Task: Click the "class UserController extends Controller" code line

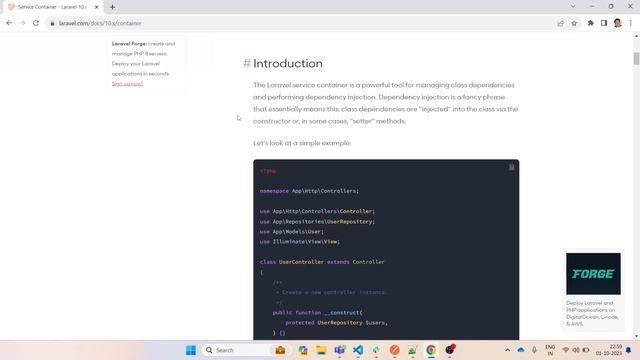Action: (x=322, y=262)
